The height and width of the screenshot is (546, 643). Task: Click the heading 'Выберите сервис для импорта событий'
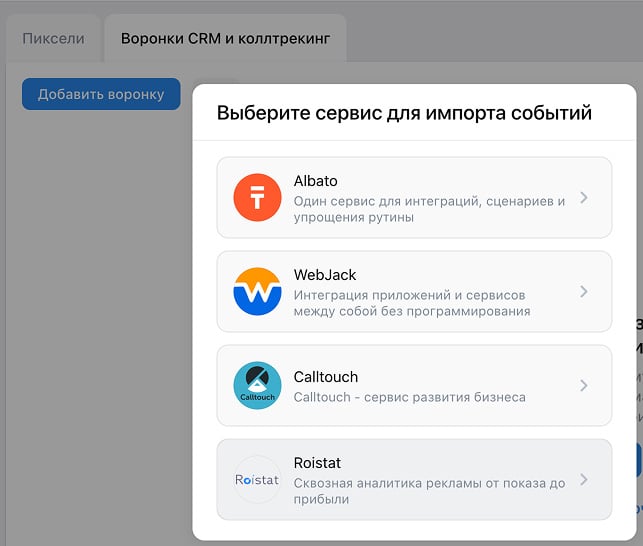(404, 113)
